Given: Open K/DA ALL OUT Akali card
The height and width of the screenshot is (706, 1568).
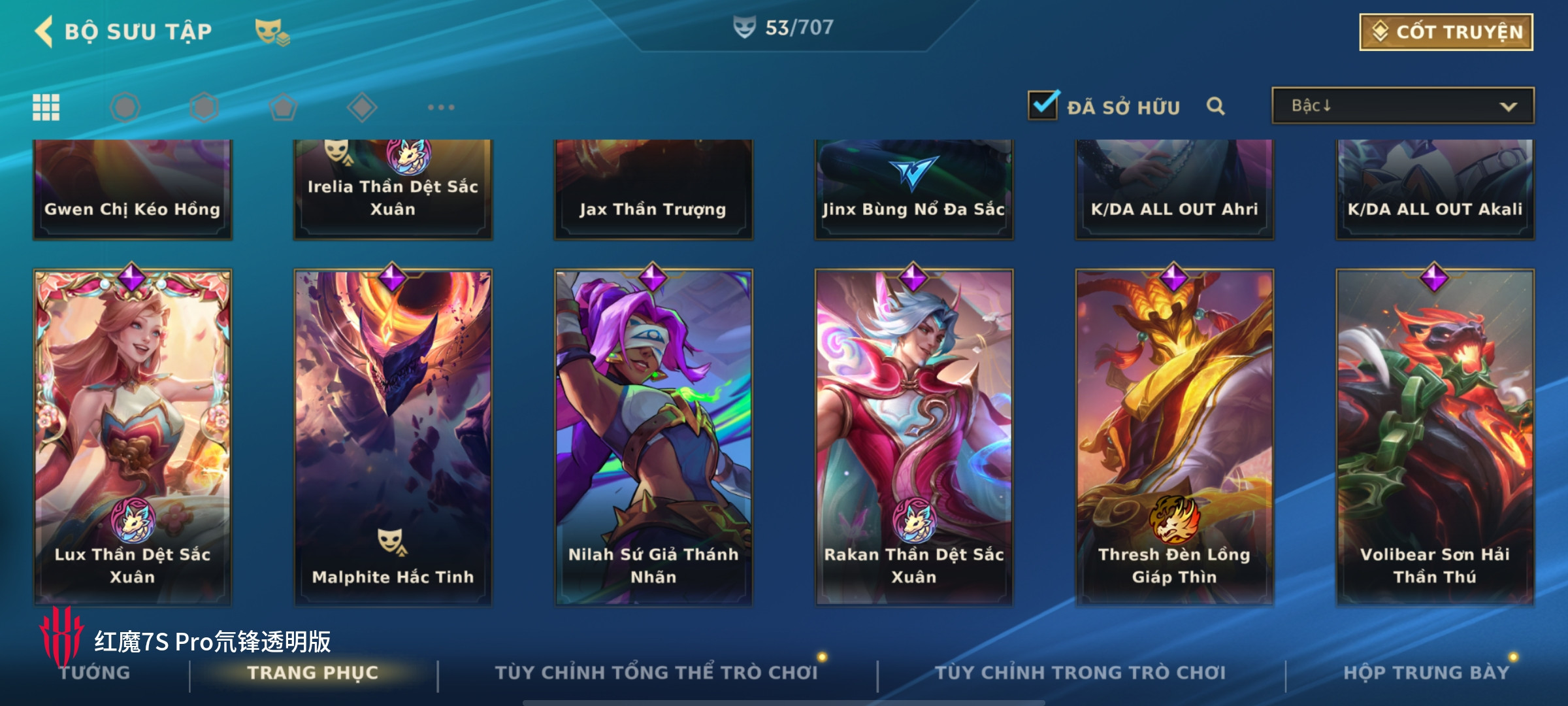Looking at the screenshot, I should (1435, 190).
